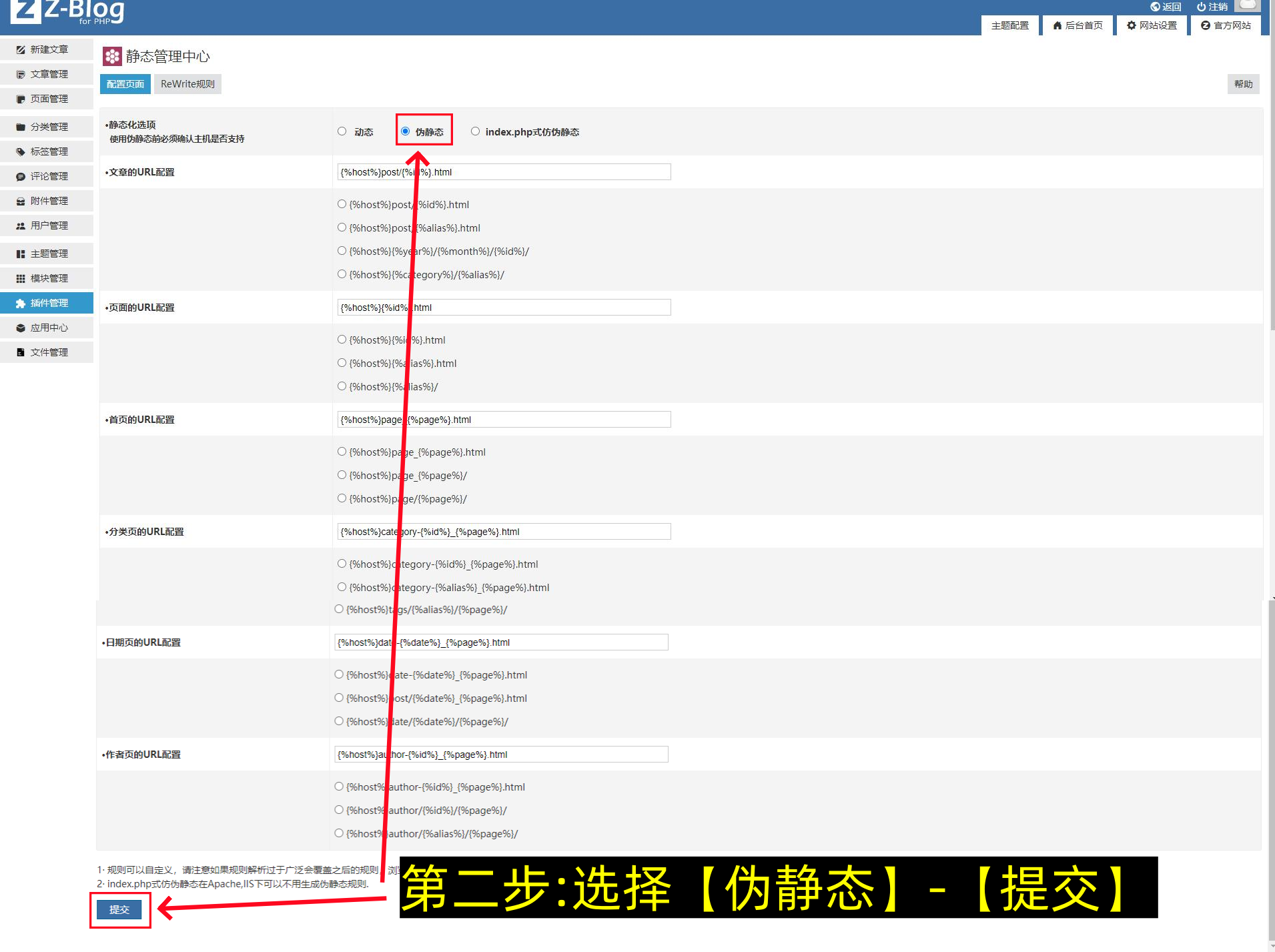Open the 网站设置 settings menu

[x=1151, y=25]
